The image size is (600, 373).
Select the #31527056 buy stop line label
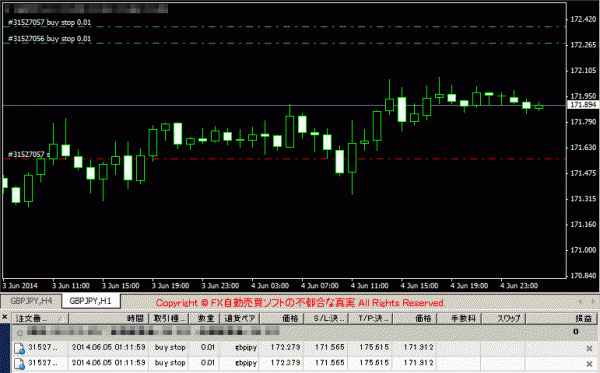[49, 39]
